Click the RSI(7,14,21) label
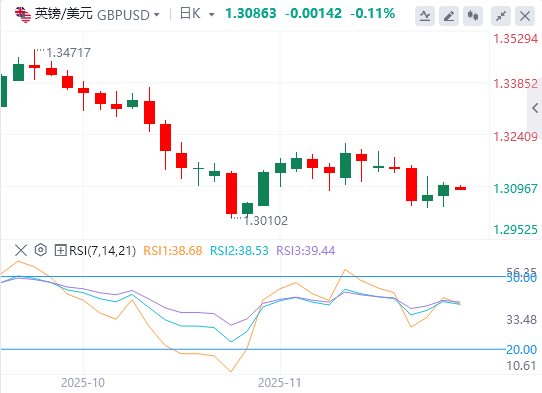The width and height of the screenshot is (542, 393). 102,251
